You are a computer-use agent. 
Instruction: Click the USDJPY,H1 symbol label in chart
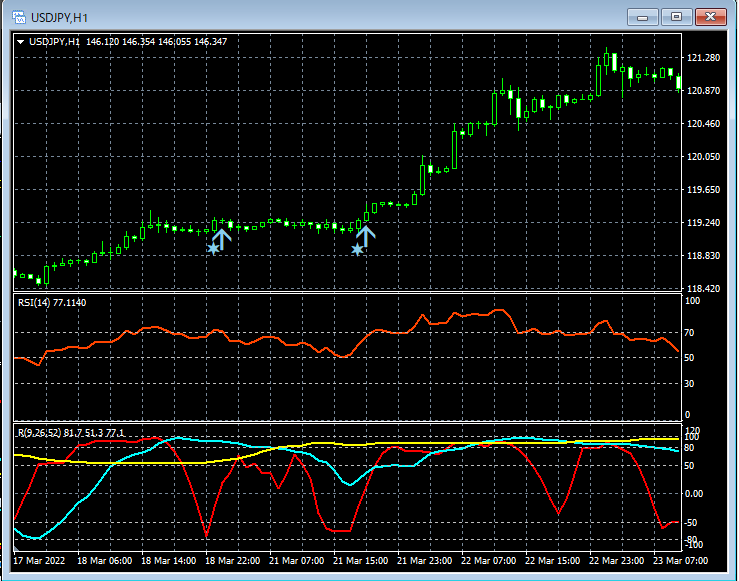[x=55, y=42]
